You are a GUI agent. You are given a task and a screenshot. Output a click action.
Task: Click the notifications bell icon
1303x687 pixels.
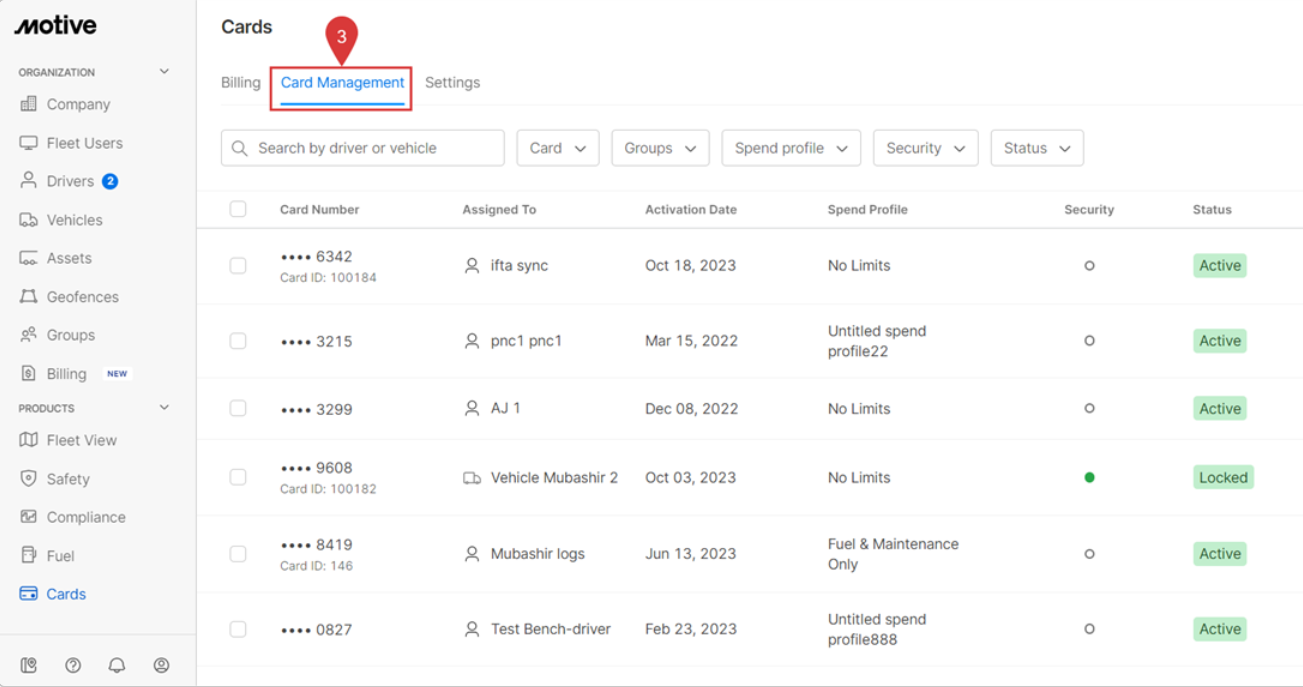click(x=117, y=665)
